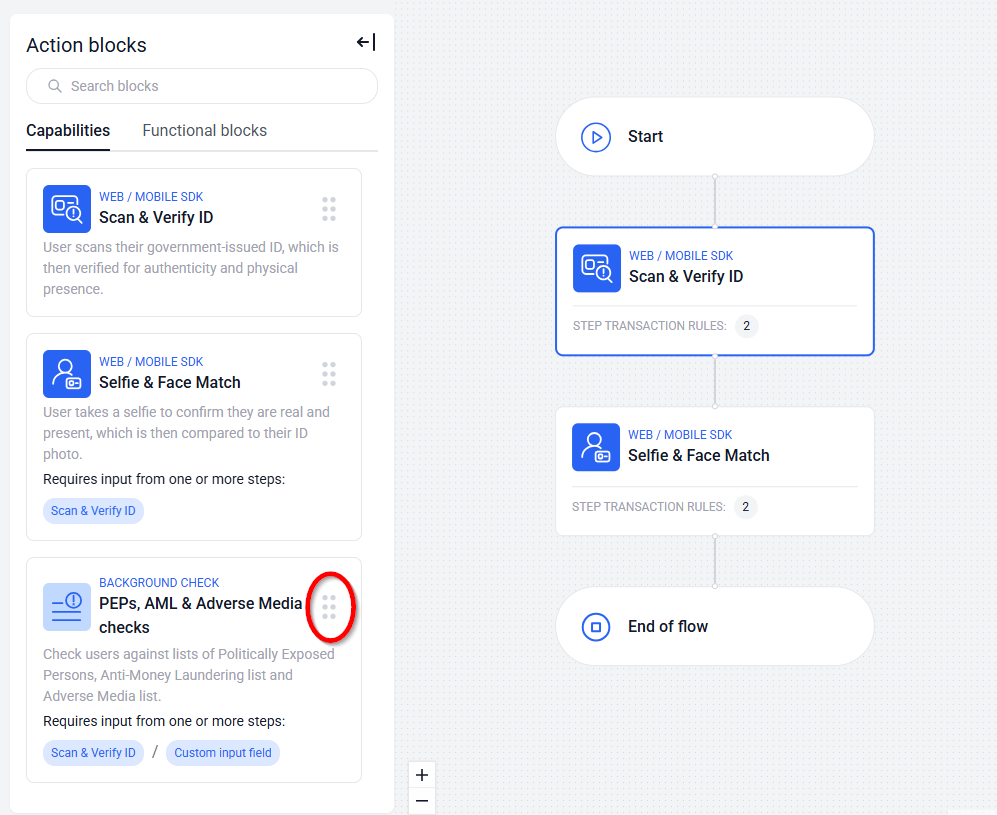Screen dimensions: 997x815
Task: Open the Functional blocks tab
Action: pyautogui.click(x=204, y=131)
